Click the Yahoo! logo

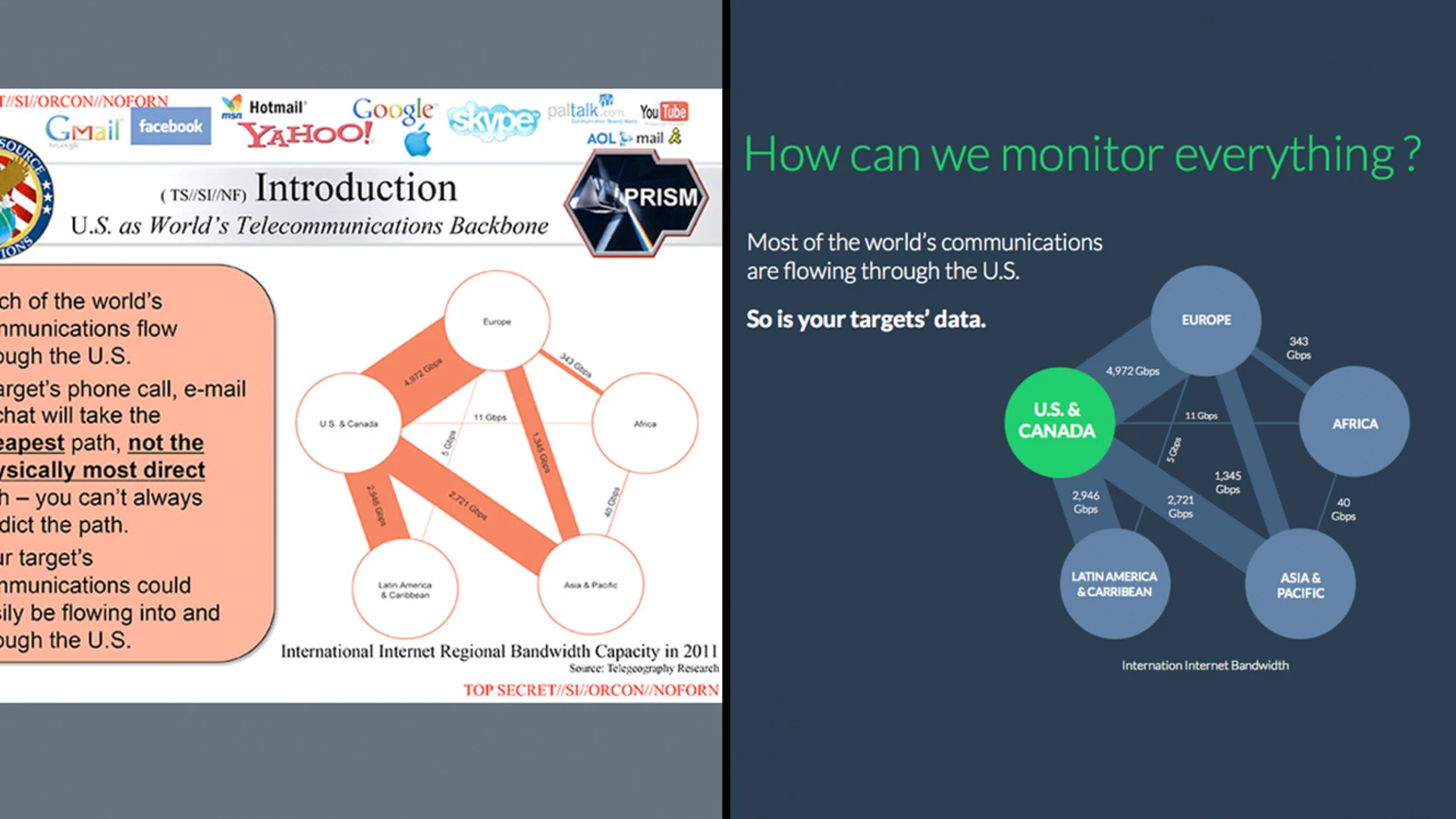(307, 135)
